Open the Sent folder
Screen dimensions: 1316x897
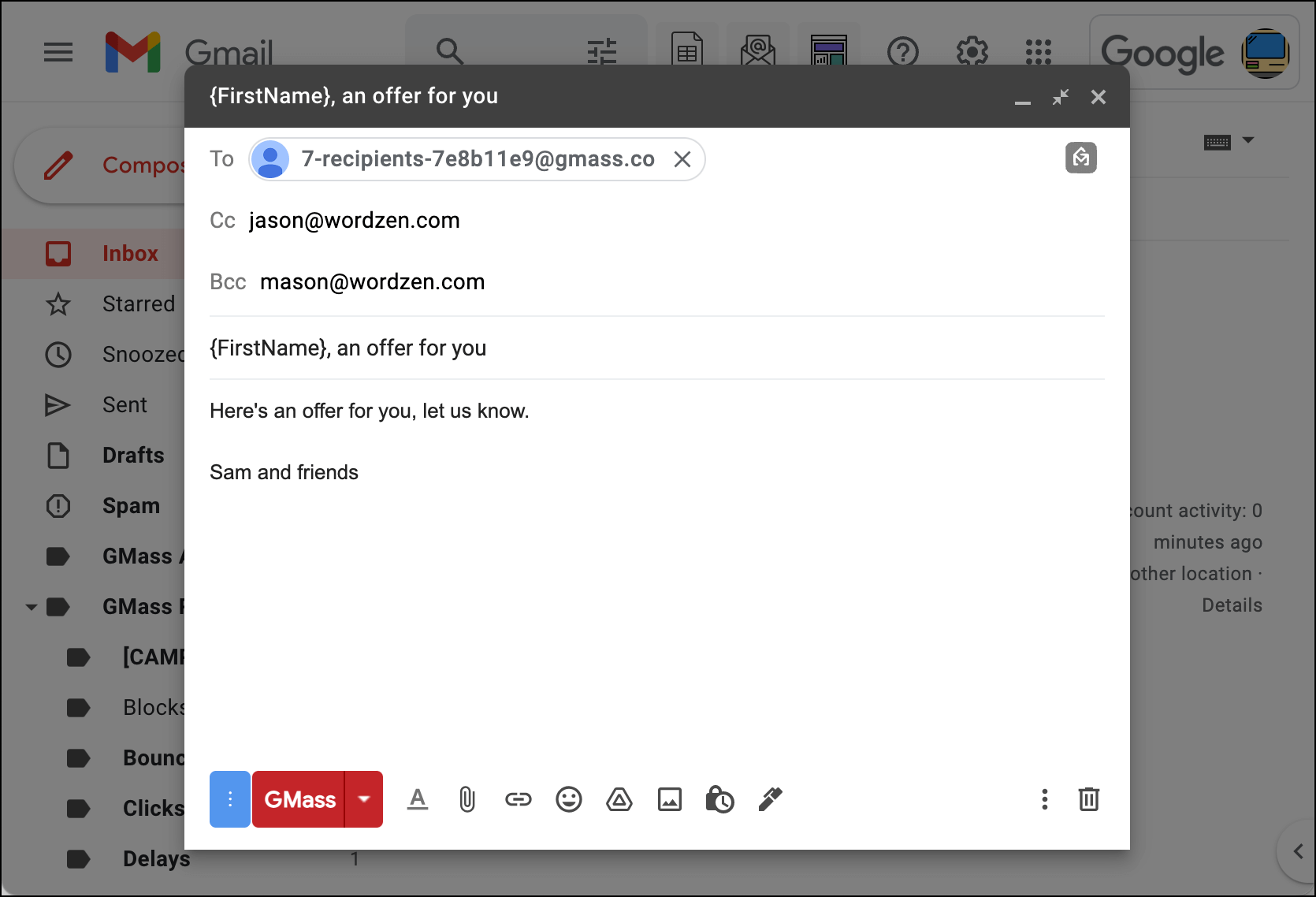coord(95,405)
